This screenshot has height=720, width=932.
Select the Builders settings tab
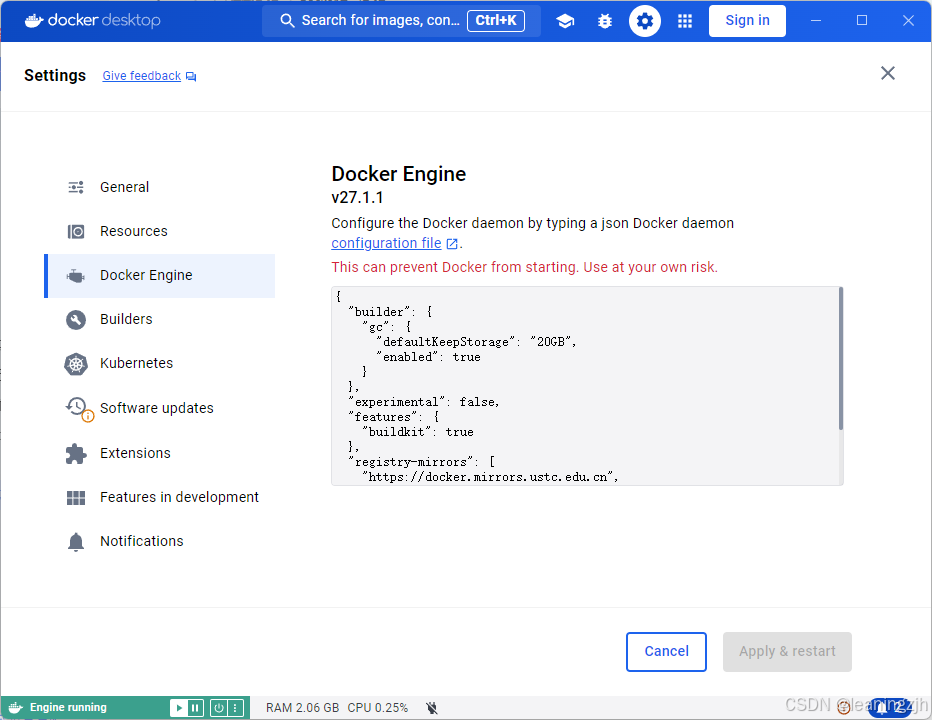[x=159, y=319]
